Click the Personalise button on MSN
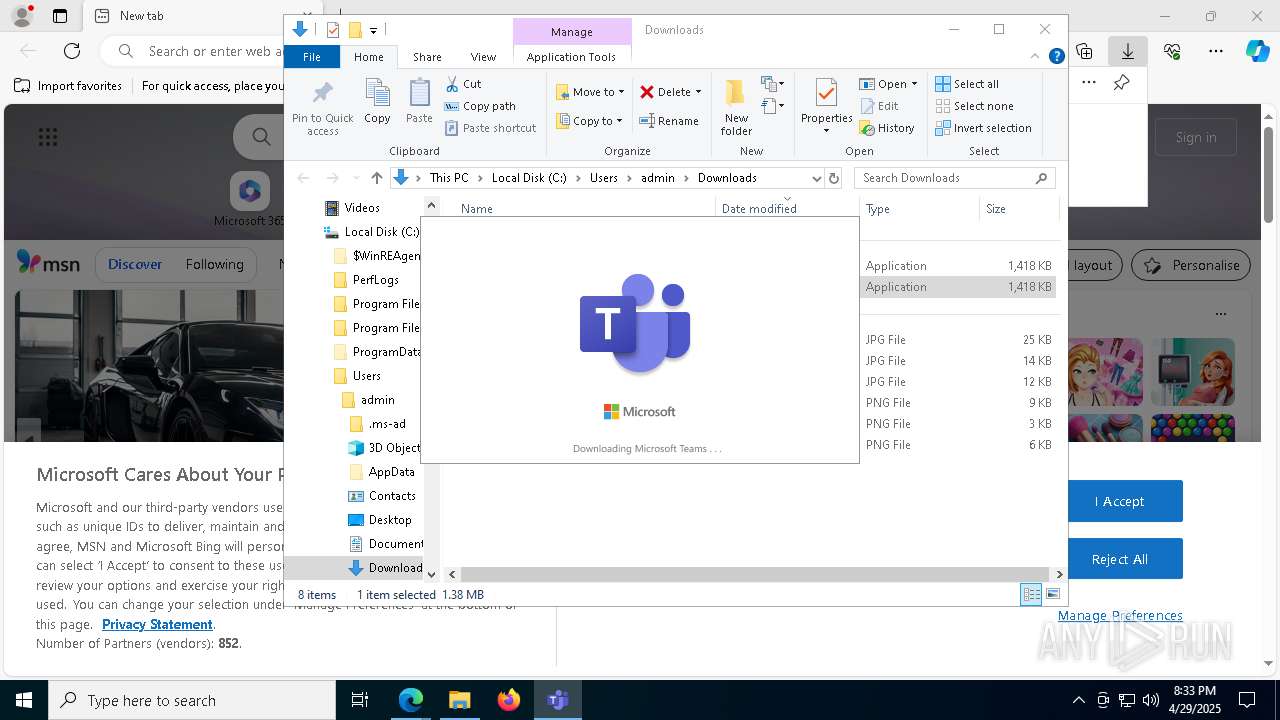The width and height of the screenshot is (1280, 720). (1191, 265)
